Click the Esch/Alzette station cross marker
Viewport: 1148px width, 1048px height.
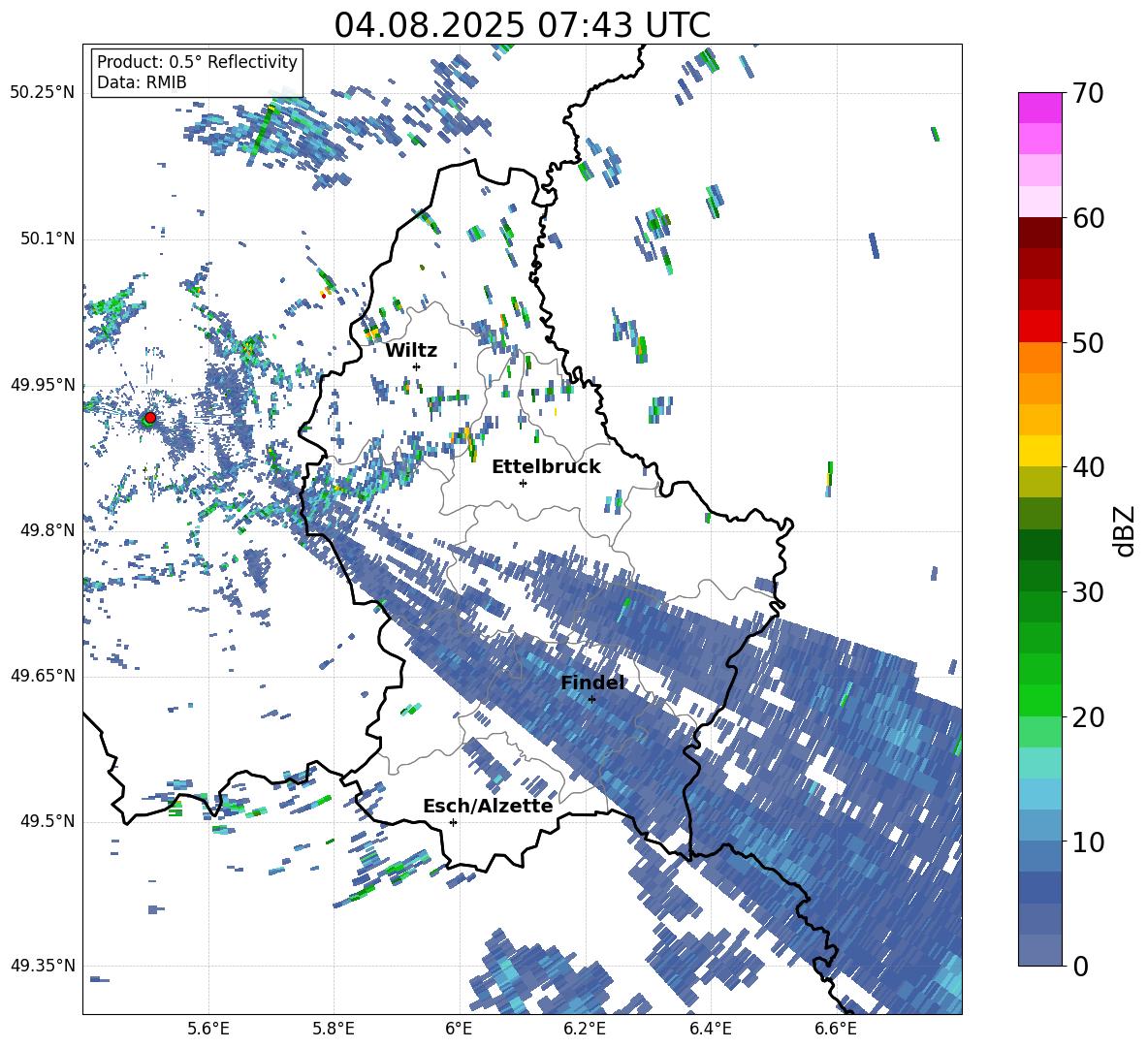[453, 822]
